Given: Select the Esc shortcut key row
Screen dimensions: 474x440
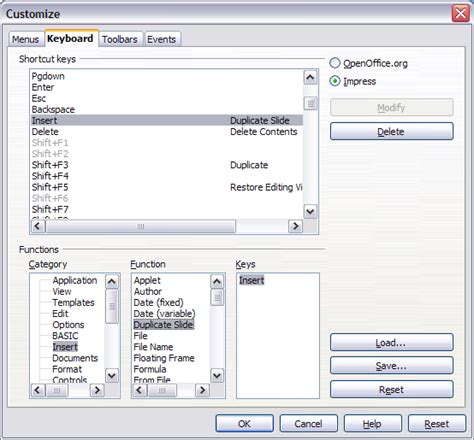Looking at the screenshot, I should pos(167,98).
